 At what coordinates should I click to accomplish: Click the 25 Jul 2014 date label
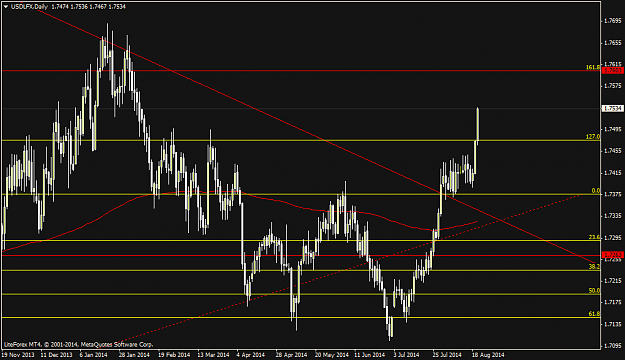[447, 354]
